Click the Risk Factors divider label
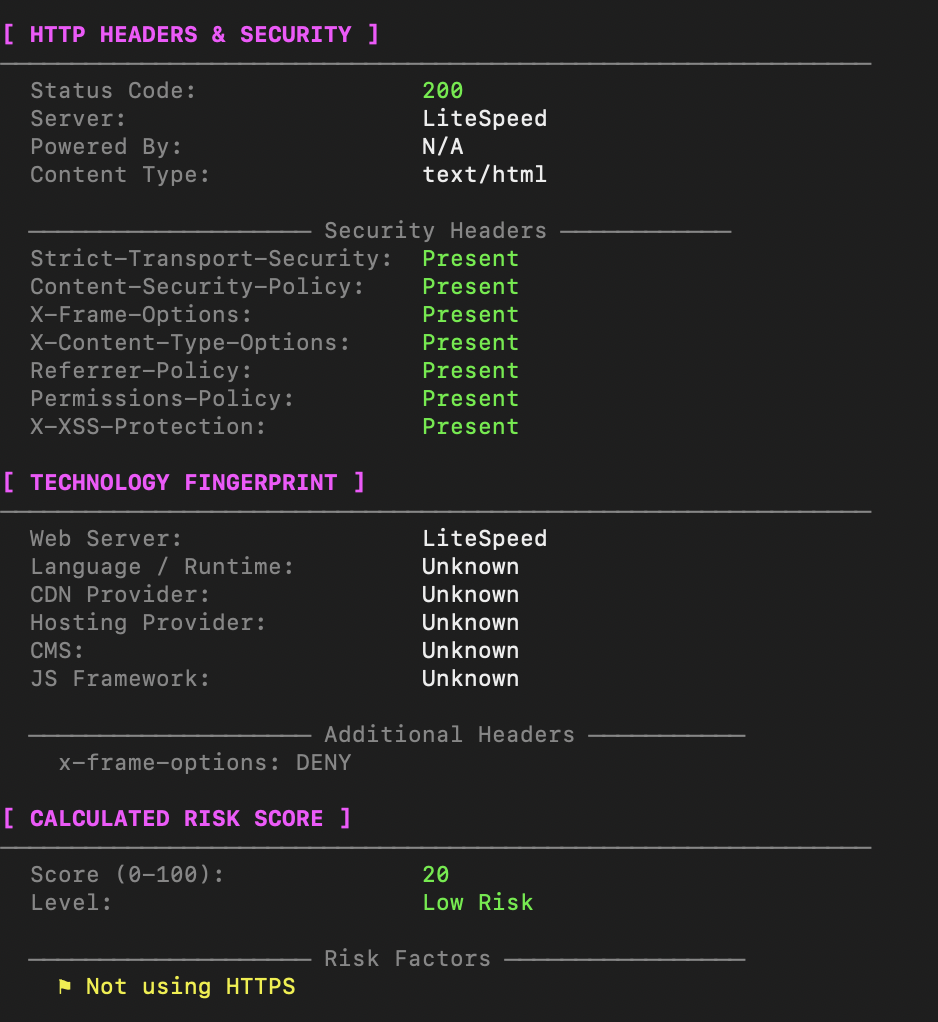The height and width of the screenshot is (1022, 938). tap(407, 959)
